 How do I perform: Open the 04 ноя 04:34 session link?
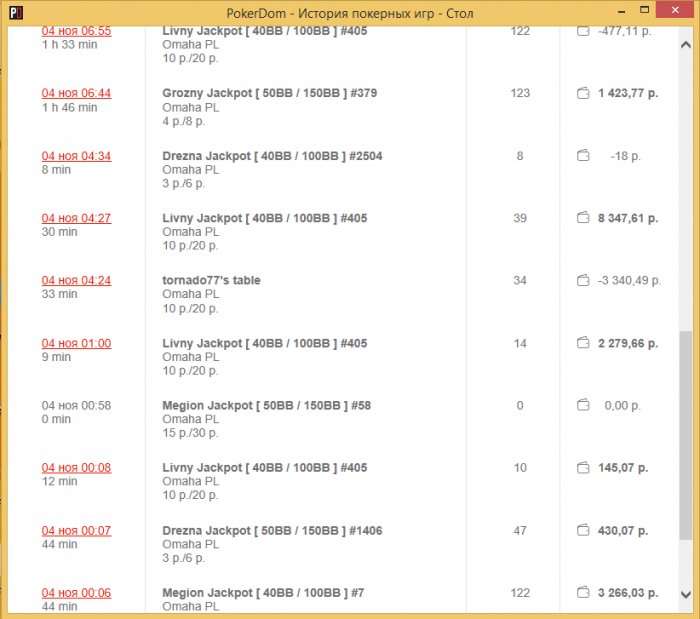[x=76, y=156]
